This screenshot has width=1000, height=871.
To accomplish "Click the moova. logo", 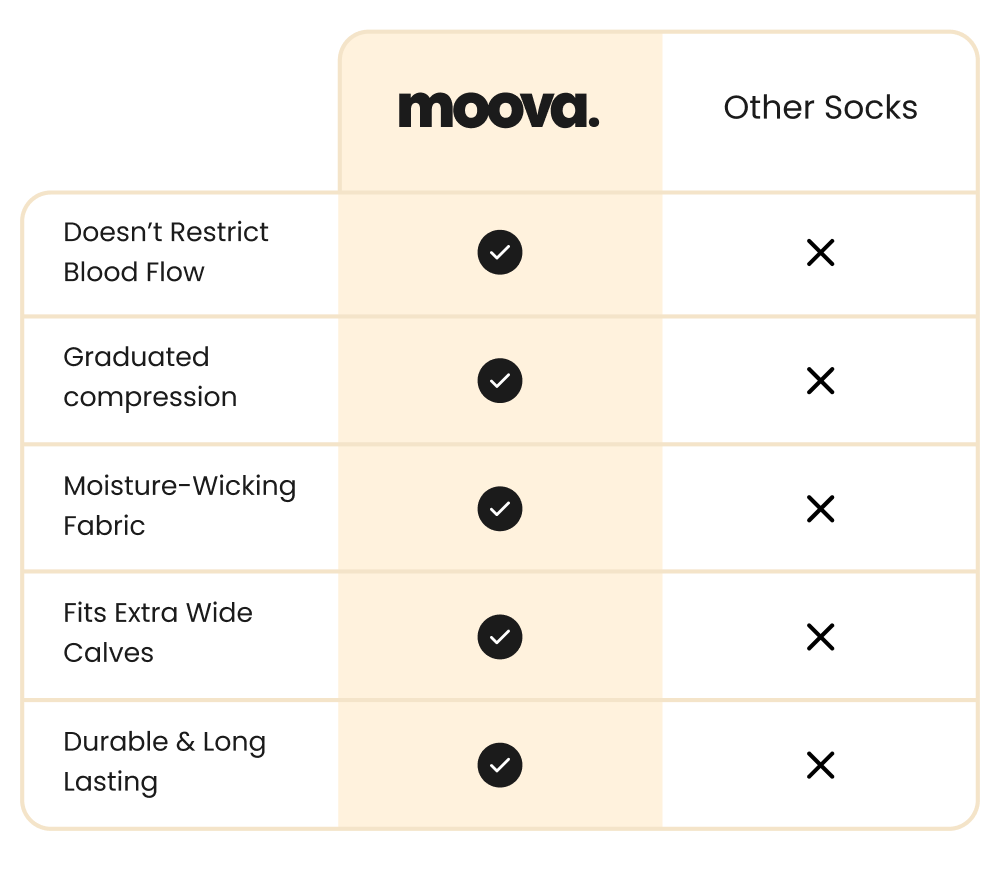I will (499, 110).
